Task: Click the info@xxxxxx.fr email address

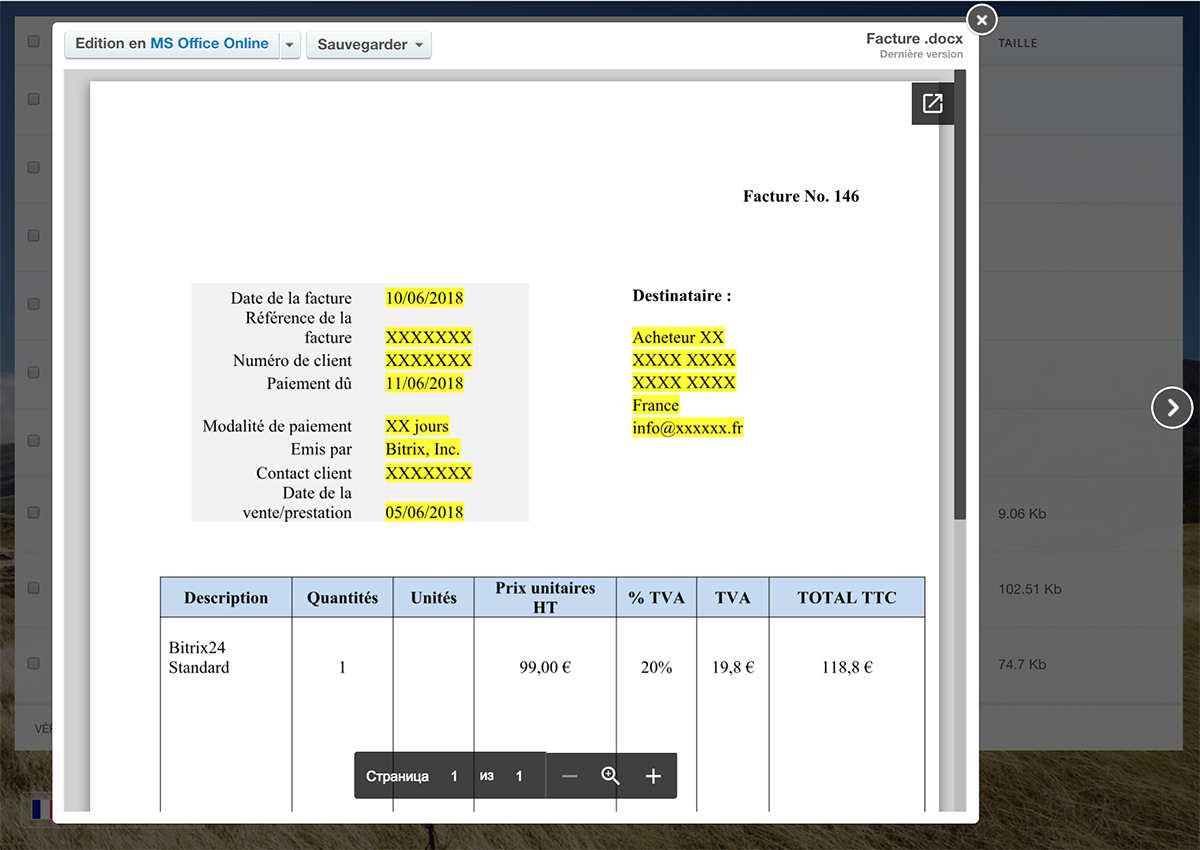Action: [687, 428]
